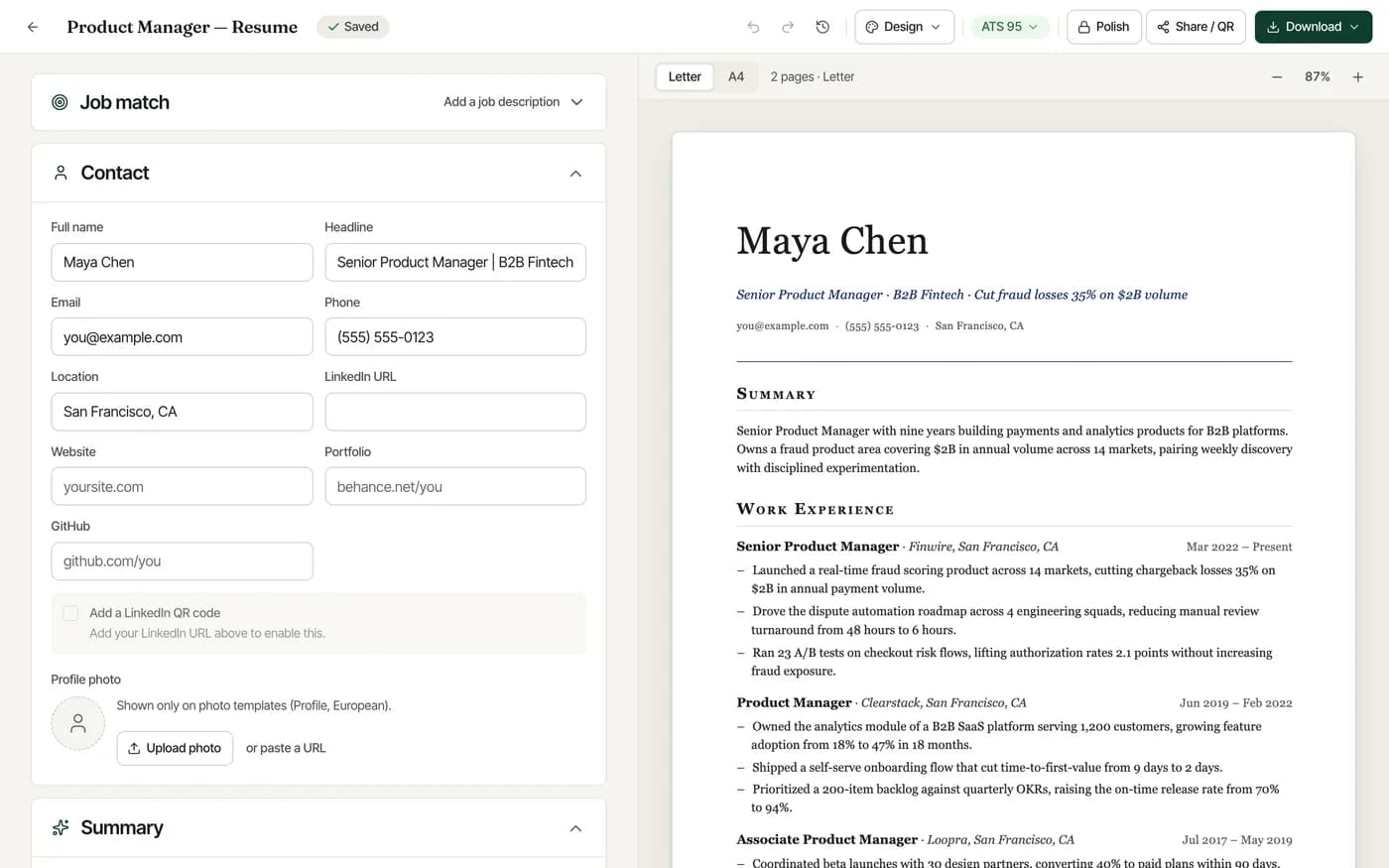This screenshot has width=1389, height=868.
Task: Open the Download dropdown menu
Action: (x=1313, y=27)
